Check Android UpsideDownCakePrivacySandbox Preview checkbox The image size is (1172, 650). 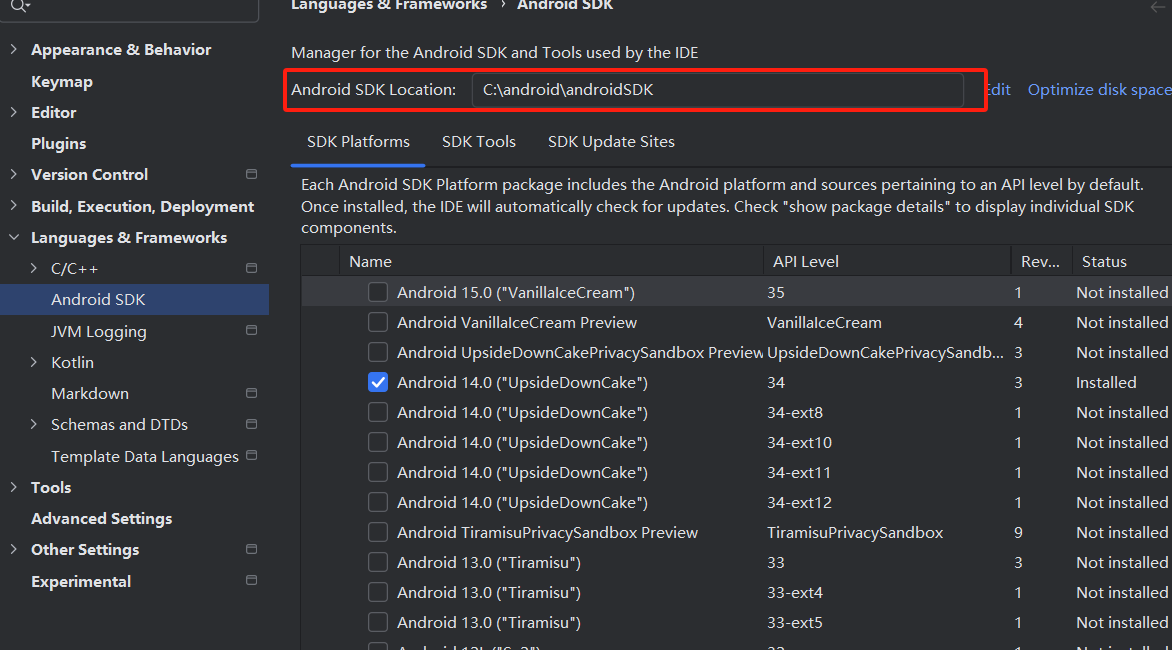point(378,352)
